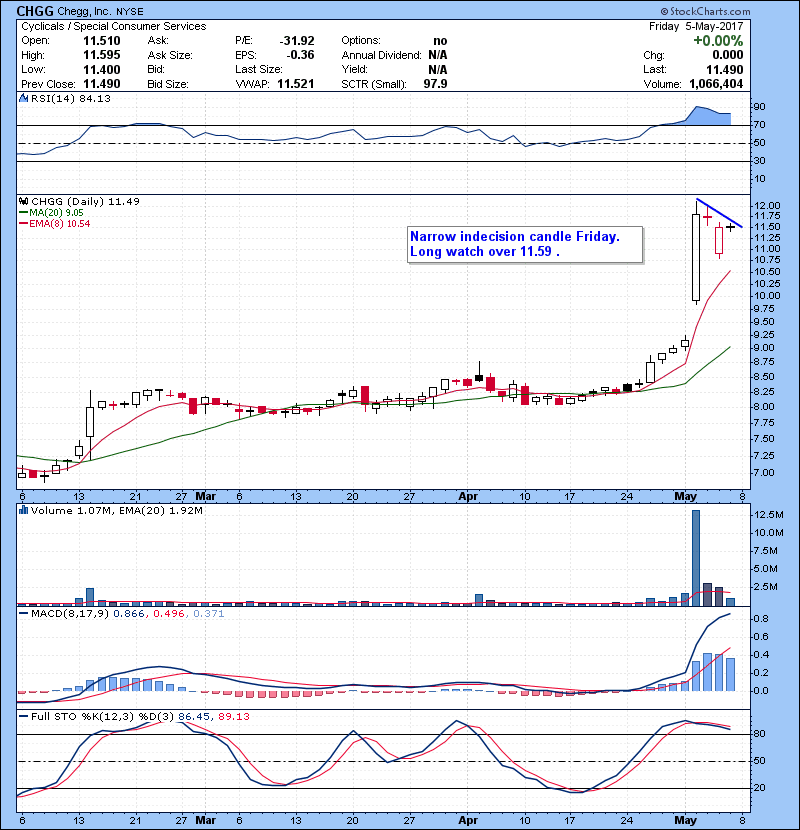Click the stochastic %K value 86.45

pyautogui.click(x=193, y=716)
